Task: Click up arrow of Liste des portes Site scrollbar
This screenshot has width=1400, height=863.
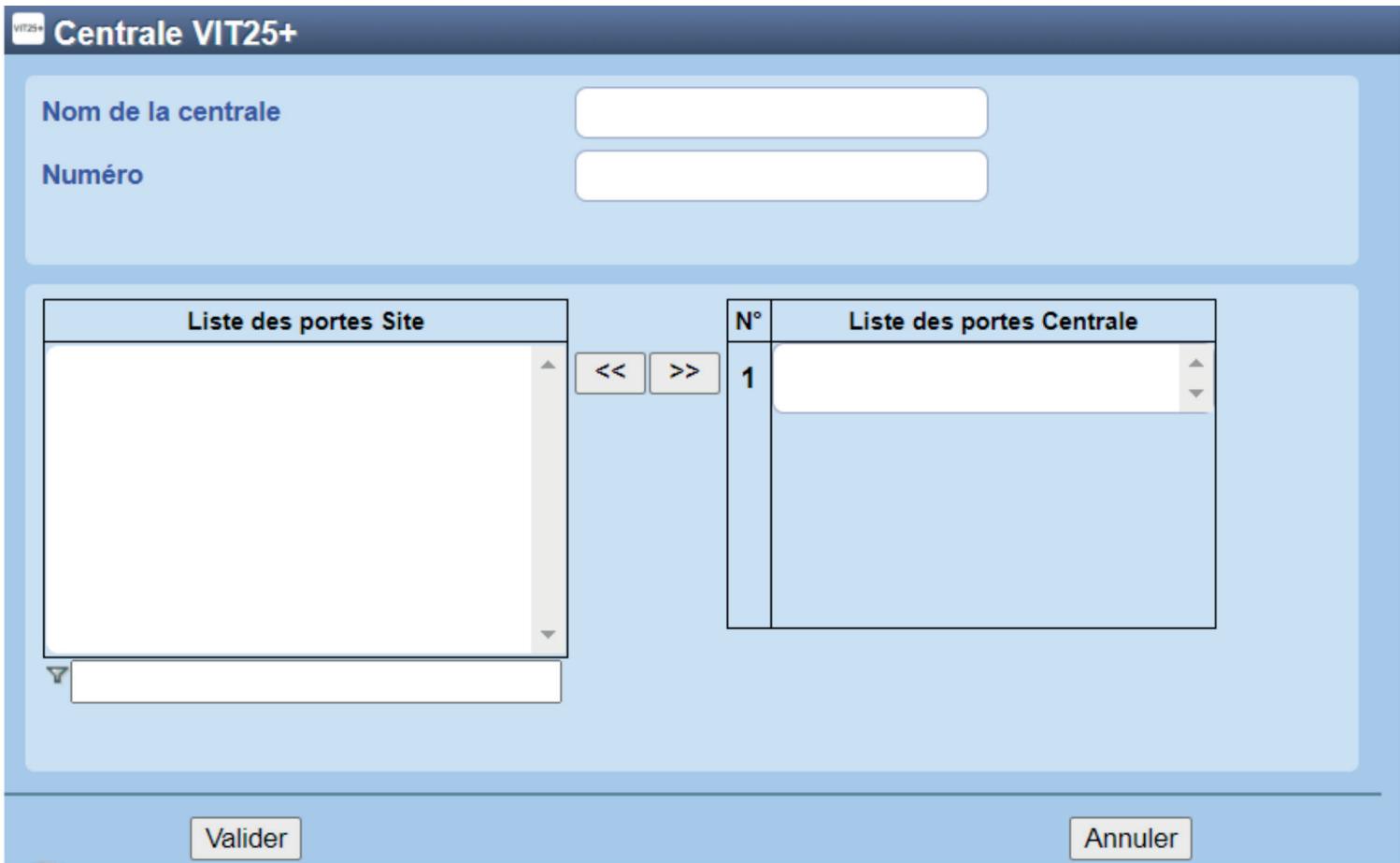Action: (549, 365)
